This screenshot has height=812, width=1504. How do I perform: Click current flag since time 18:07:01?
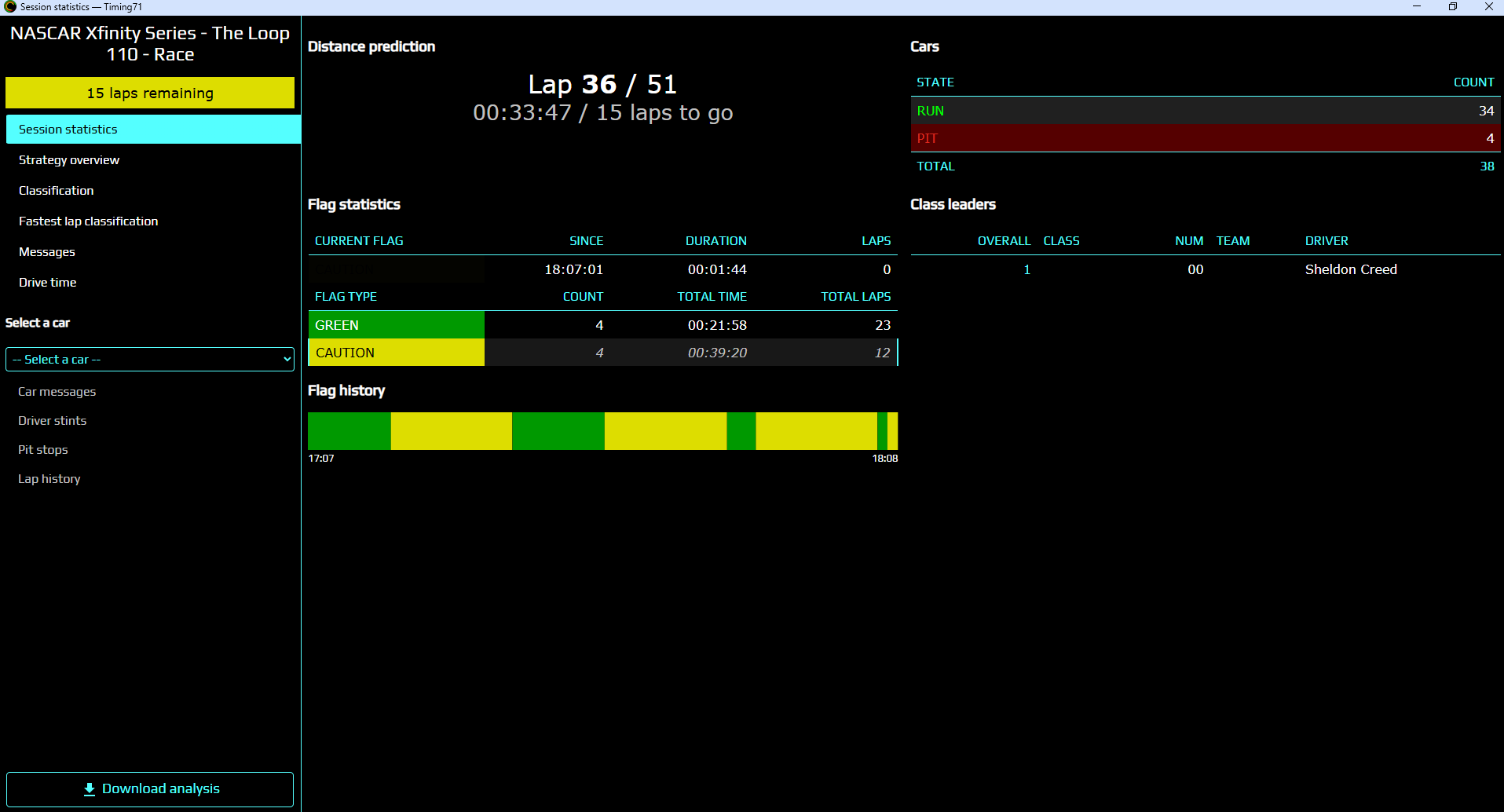point(574,269)
